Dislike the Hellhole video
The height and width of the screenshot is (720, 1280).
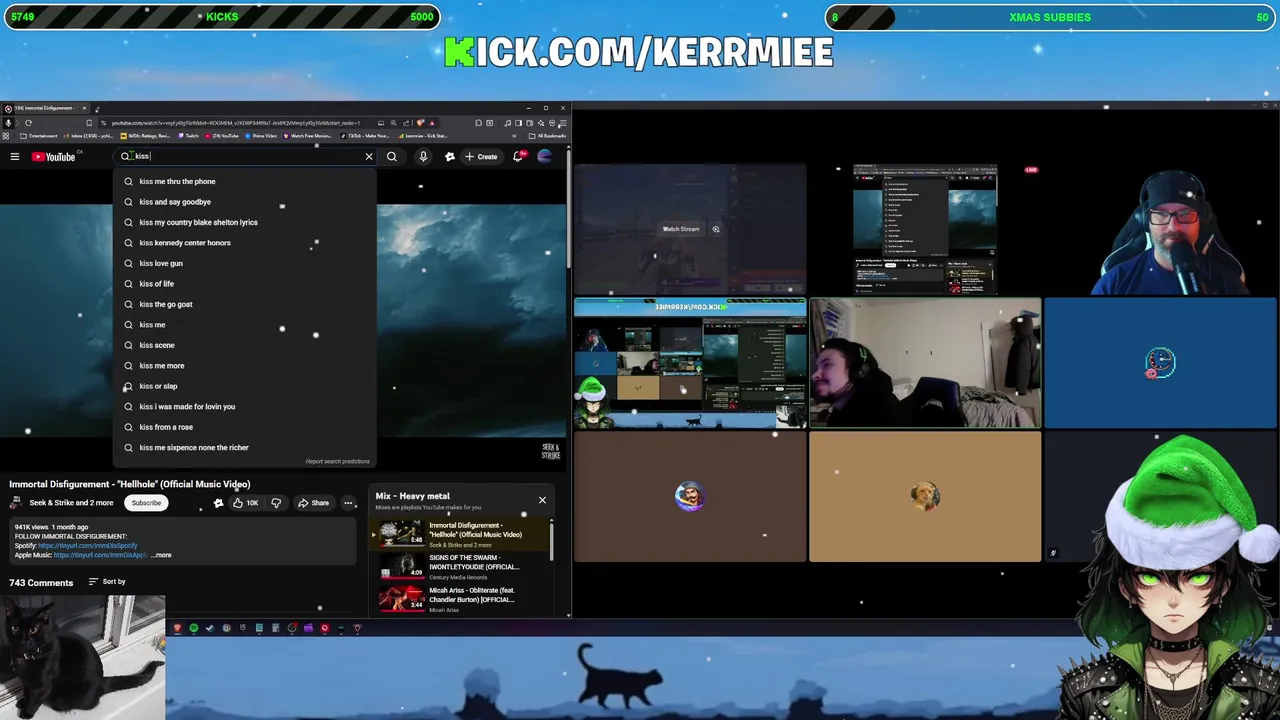pos(276,503)
